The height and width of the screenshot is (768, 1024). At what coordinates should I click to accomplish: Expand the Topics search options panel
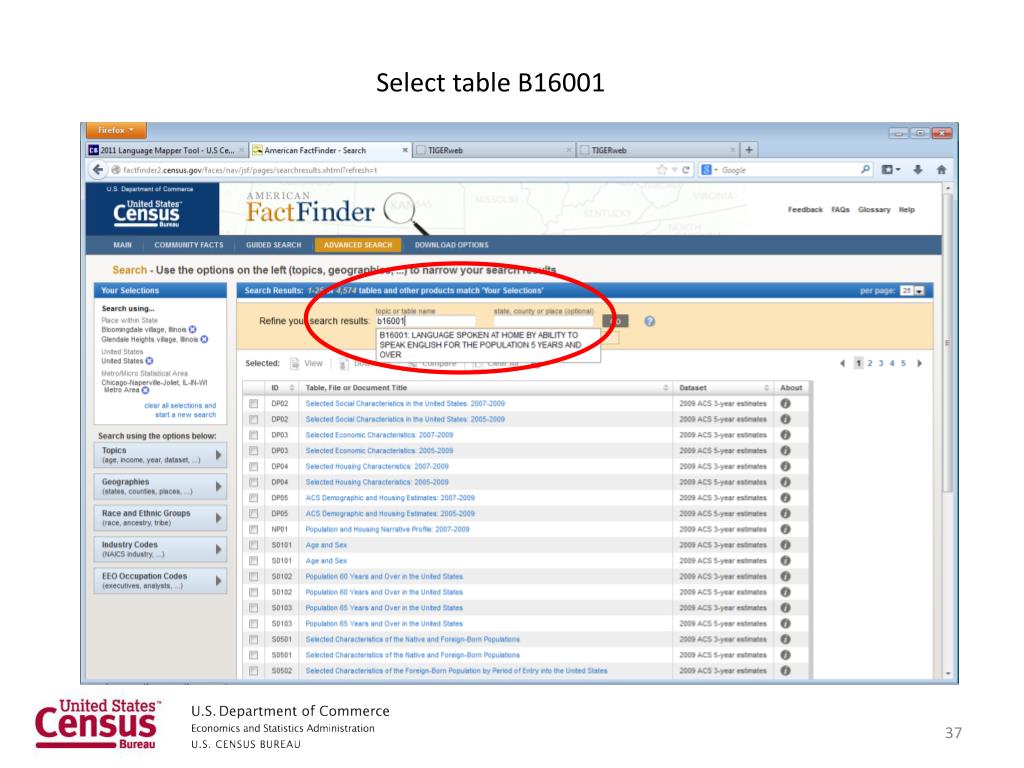coord(161,455)
